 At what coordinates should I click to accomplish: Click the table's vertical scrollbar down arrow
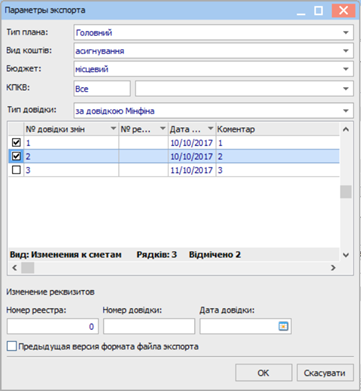(346, 255)
